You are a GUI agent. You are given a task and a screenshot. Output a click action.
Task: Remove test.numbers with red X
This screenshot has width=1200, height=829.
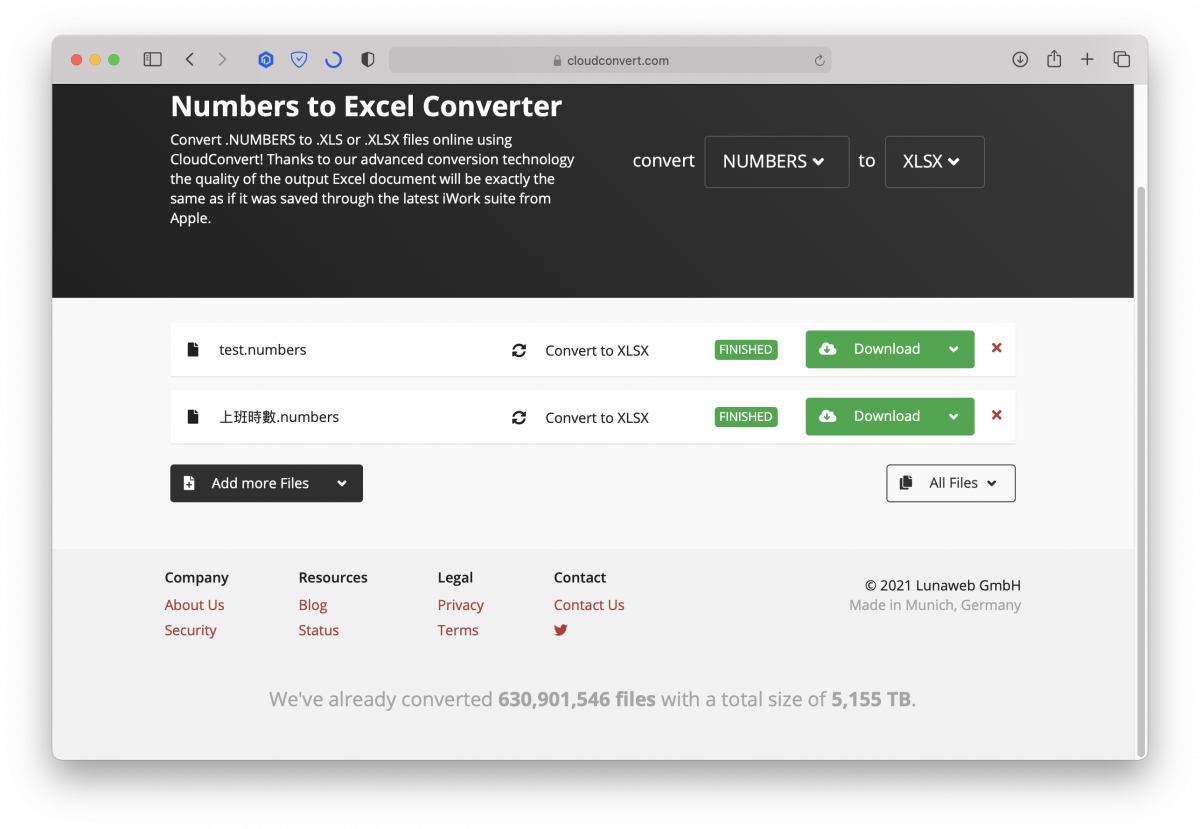(x=996, y=348)
